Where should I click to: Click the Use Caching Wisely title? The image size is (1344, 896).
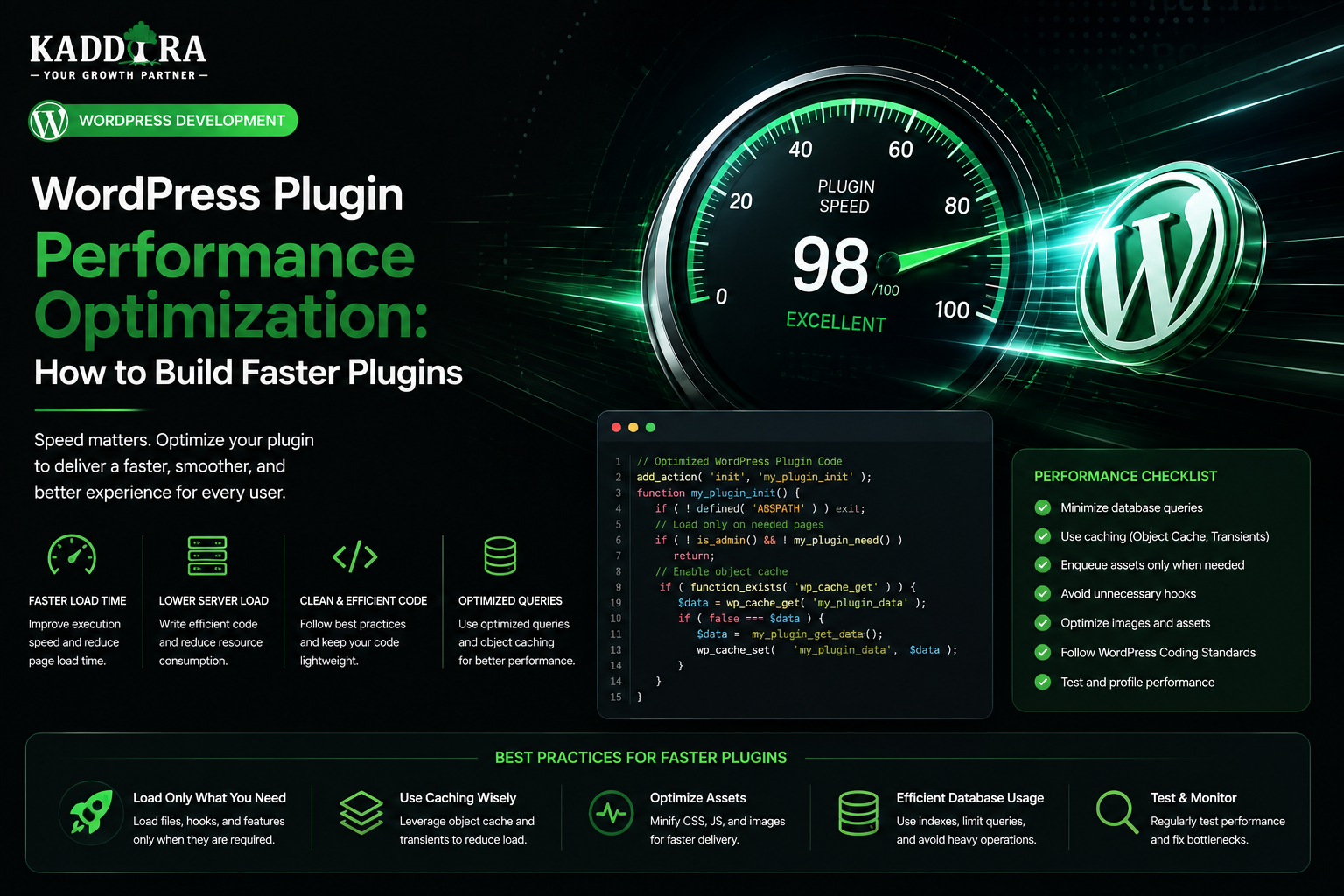tap(458, 798)
